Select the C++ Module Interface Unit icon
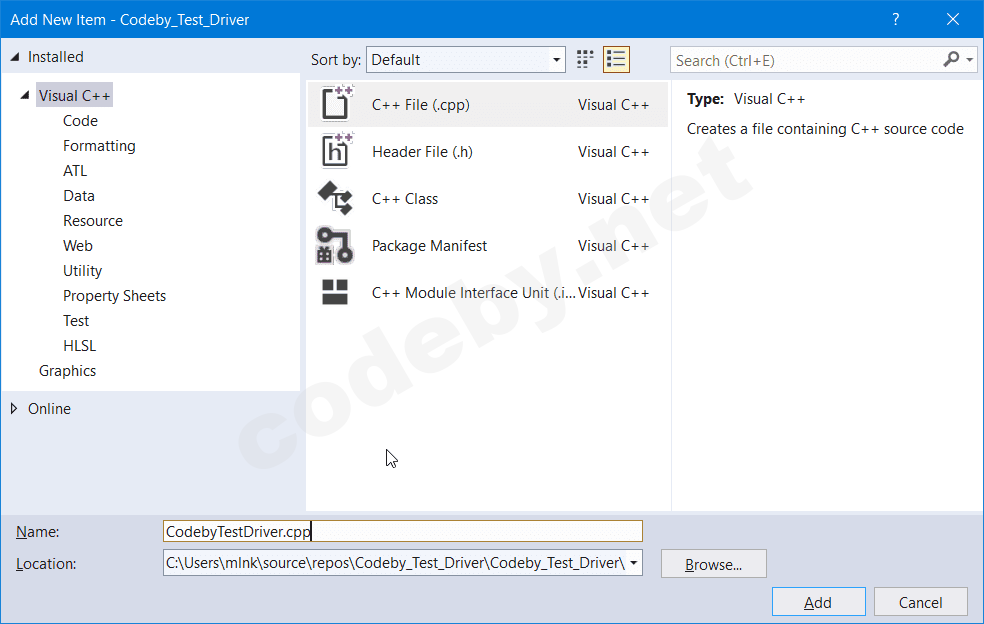This screenshot has height=624, width=984. click(336, 292)
